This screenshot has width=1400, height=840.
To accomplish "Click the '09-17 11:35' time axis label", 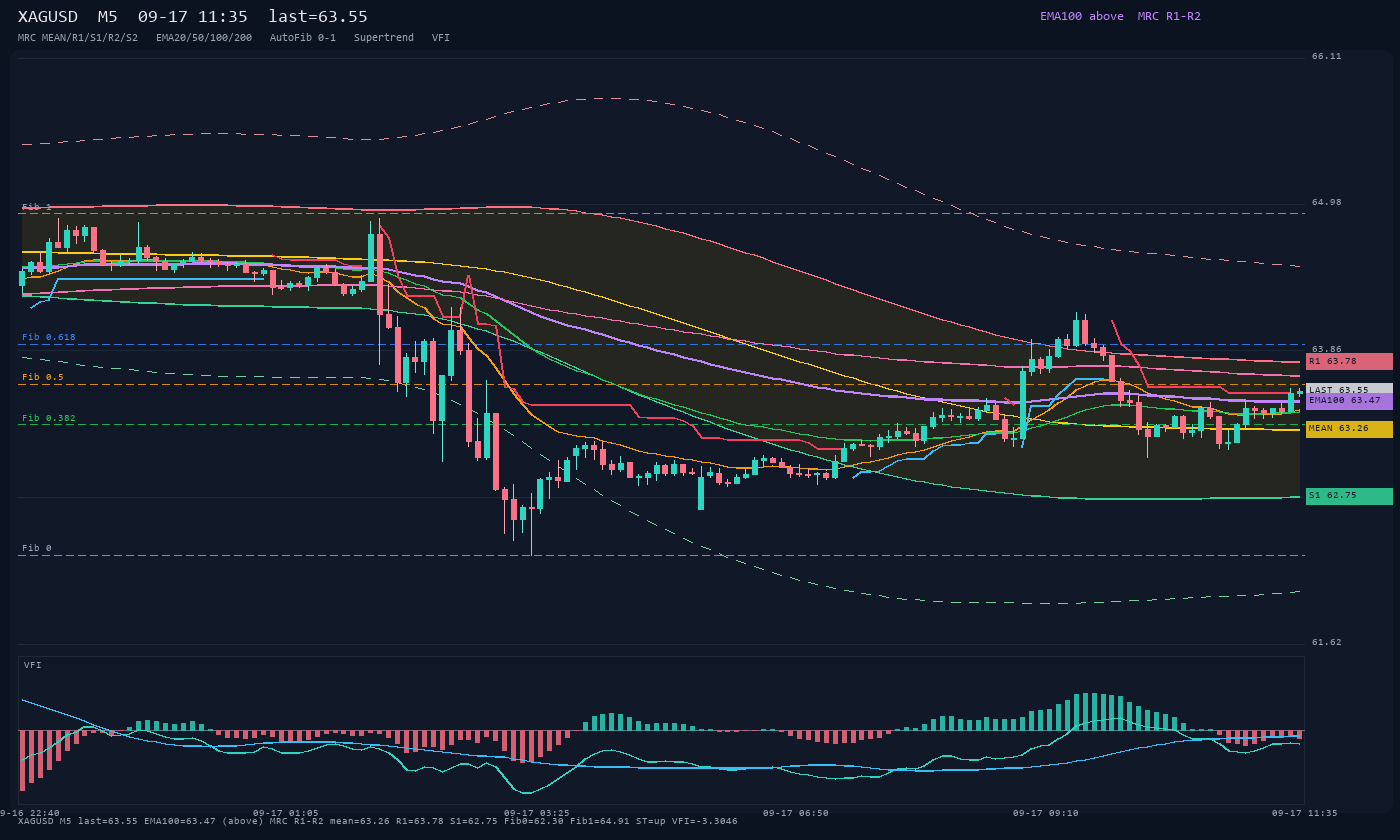I will [1304, 813].
